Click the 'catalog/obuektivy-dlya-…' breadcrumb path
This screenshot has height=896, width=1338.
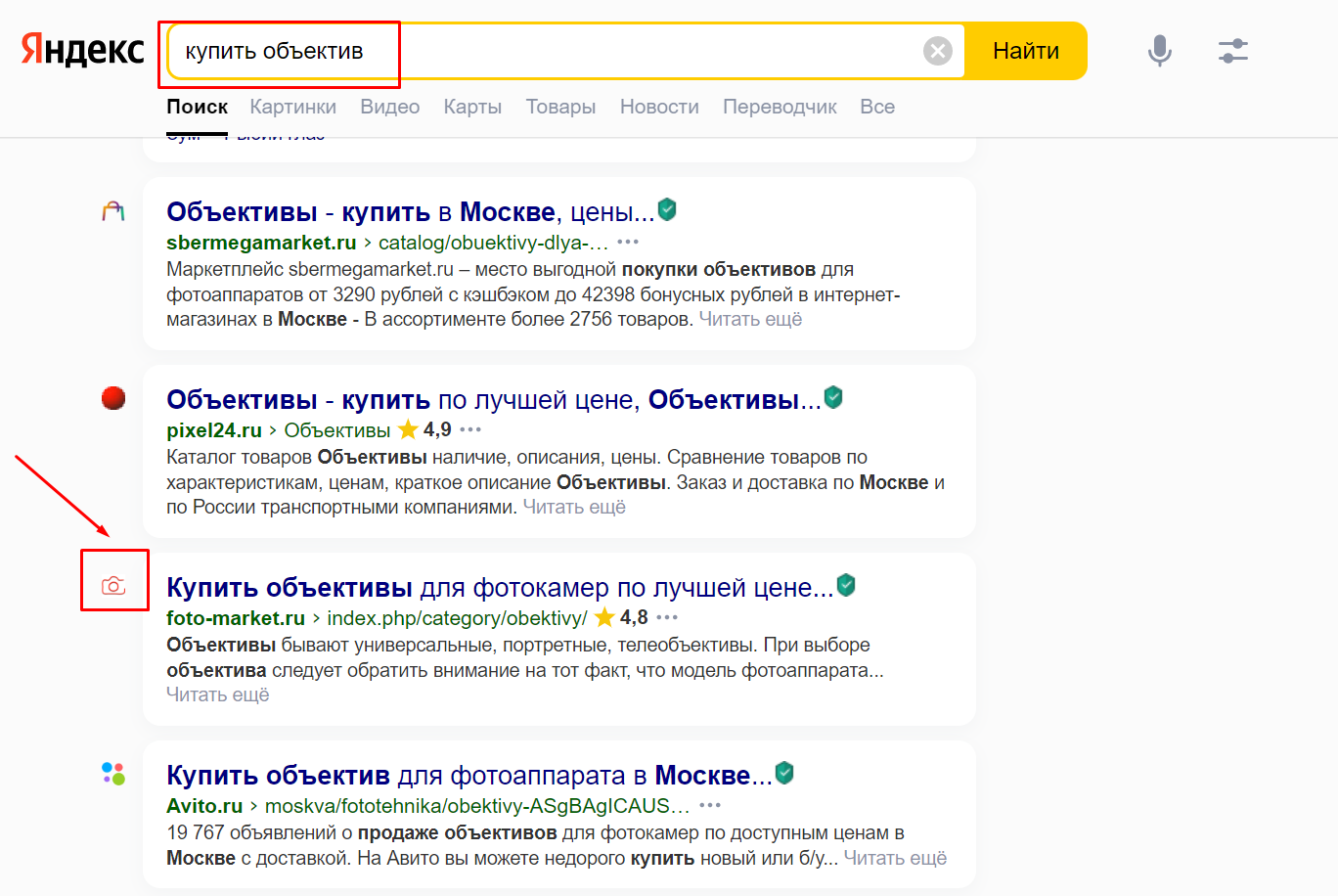click(x=493, y=242)
